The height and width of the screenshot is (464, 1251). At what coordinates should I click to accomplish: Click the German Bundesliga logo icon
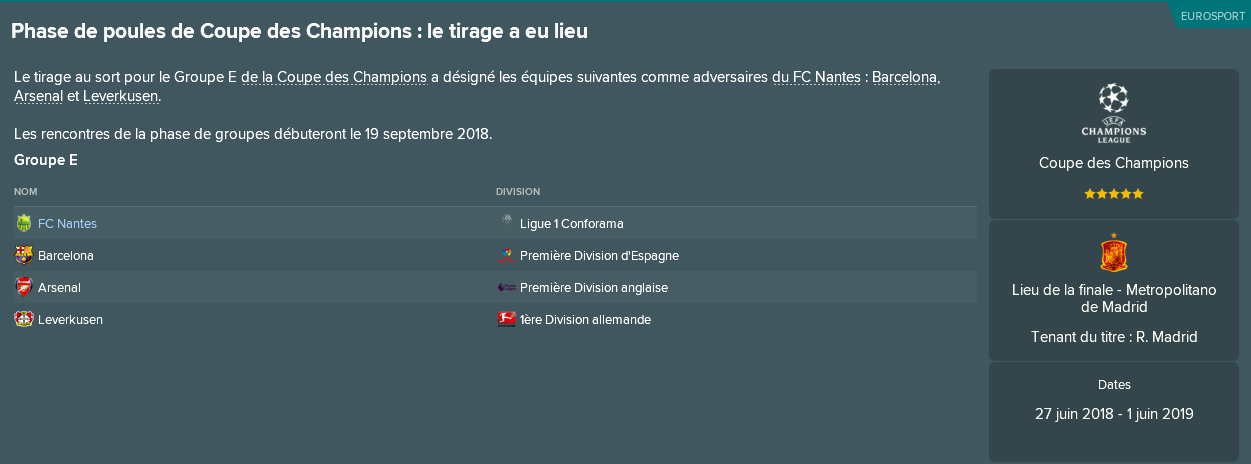(x=506, y=319)
